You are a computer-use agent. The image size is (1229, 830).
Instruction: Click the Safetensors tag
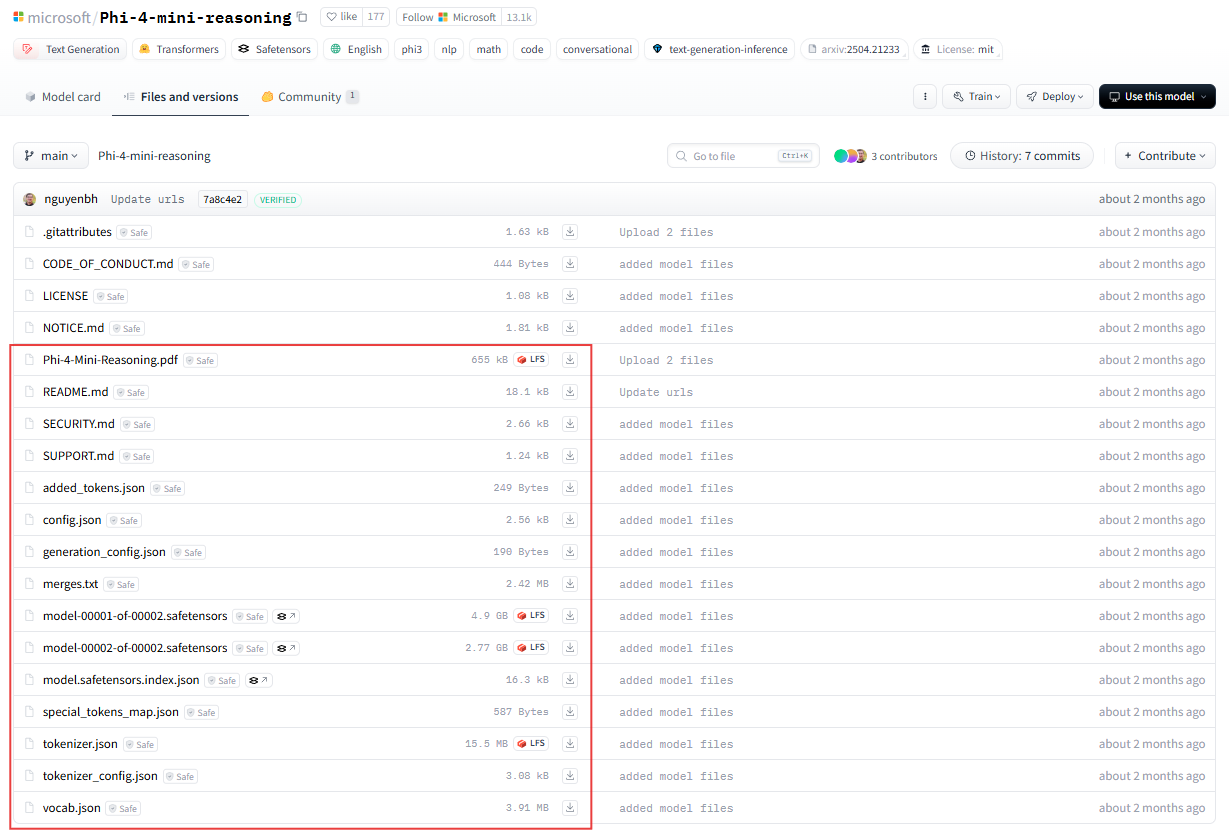pos(275,49)
